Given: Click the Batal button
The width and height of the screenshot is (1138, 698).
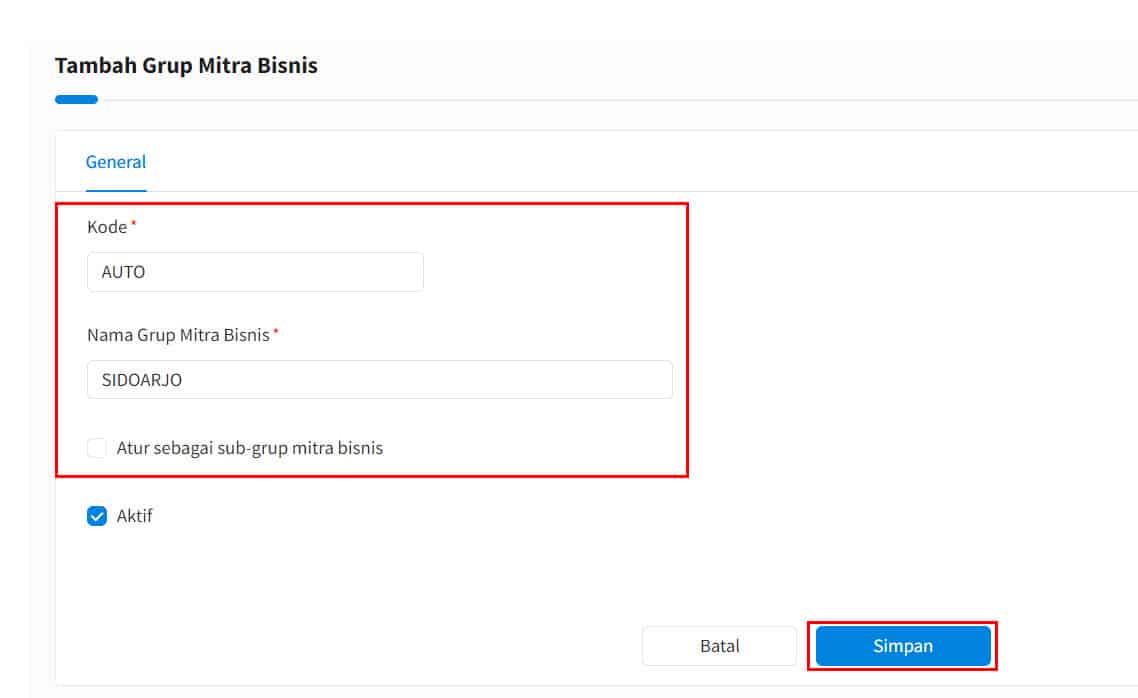Looking at the screenshot, I should click(x=719, y=646).
